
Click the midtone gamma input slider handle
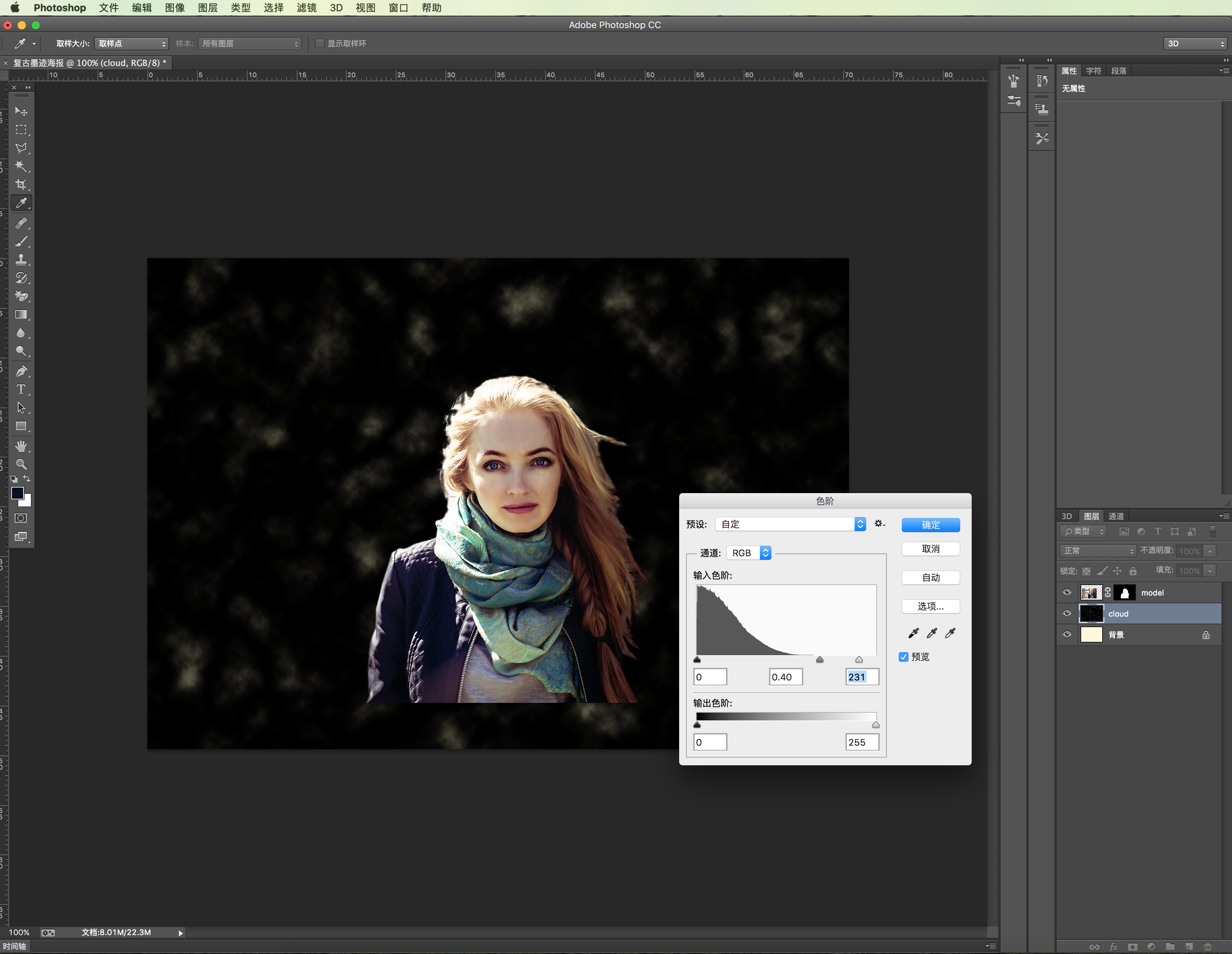[x=820, y=659]
